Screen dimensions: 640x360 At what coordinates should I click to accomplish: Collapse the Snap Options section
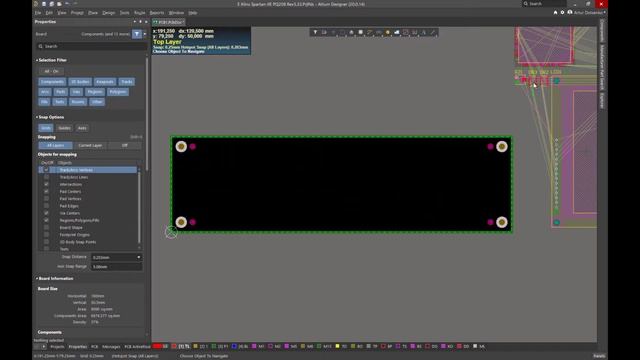pyautogui.click(x=37, y=117)
